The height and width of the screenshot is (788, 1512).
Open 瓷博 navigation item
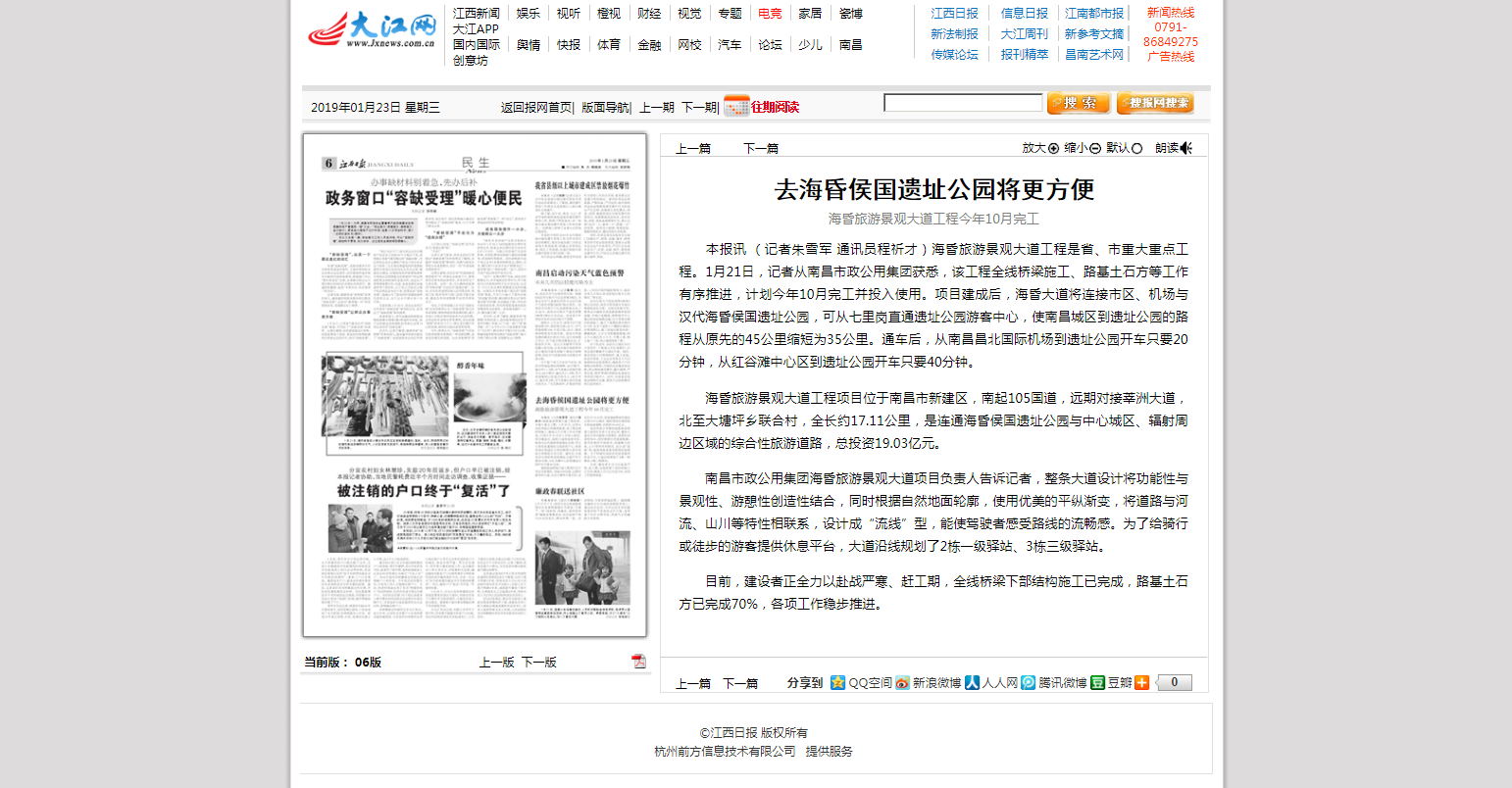[850, 14]
